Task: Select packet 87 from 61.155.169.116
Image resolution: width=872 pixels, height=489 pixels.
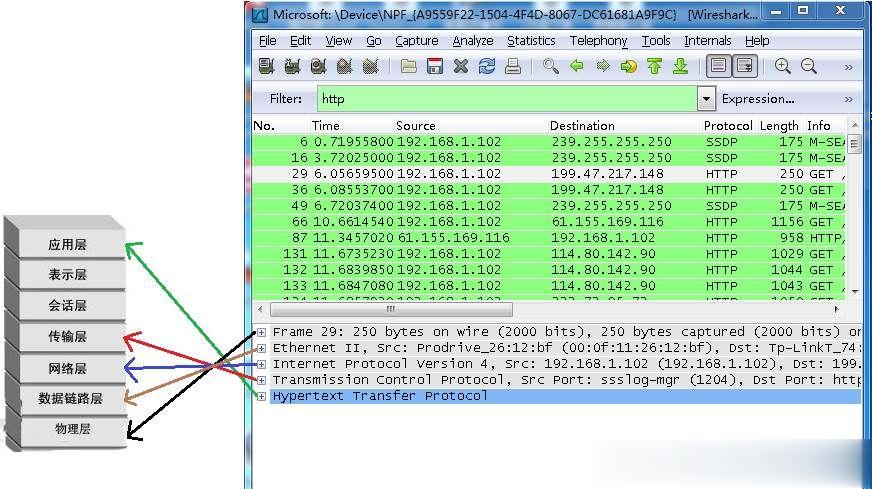Action: click(x=549, y=238)
